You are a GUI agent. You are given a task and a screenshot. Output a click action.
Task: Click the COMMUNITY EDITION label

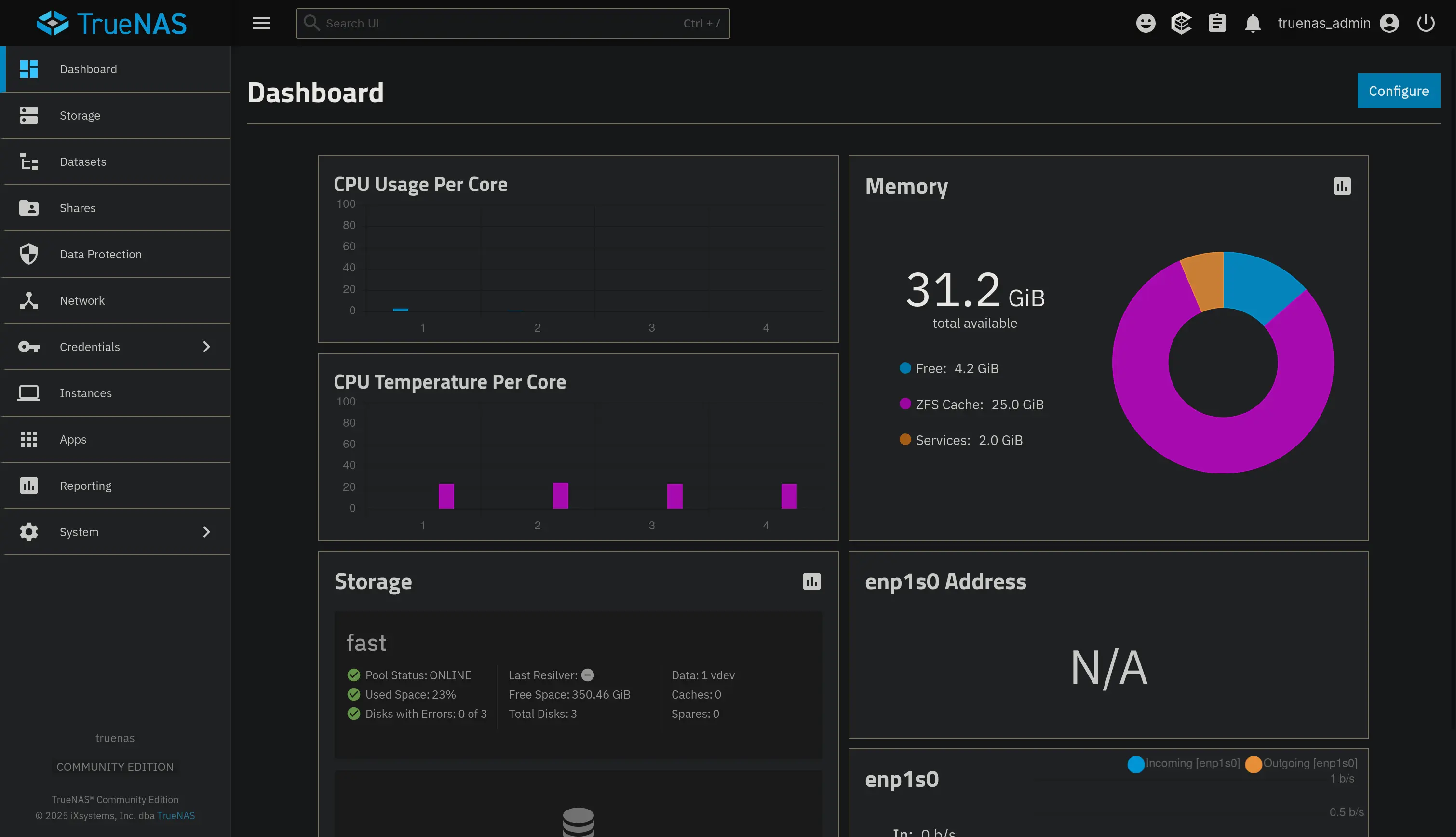(115, 766)
